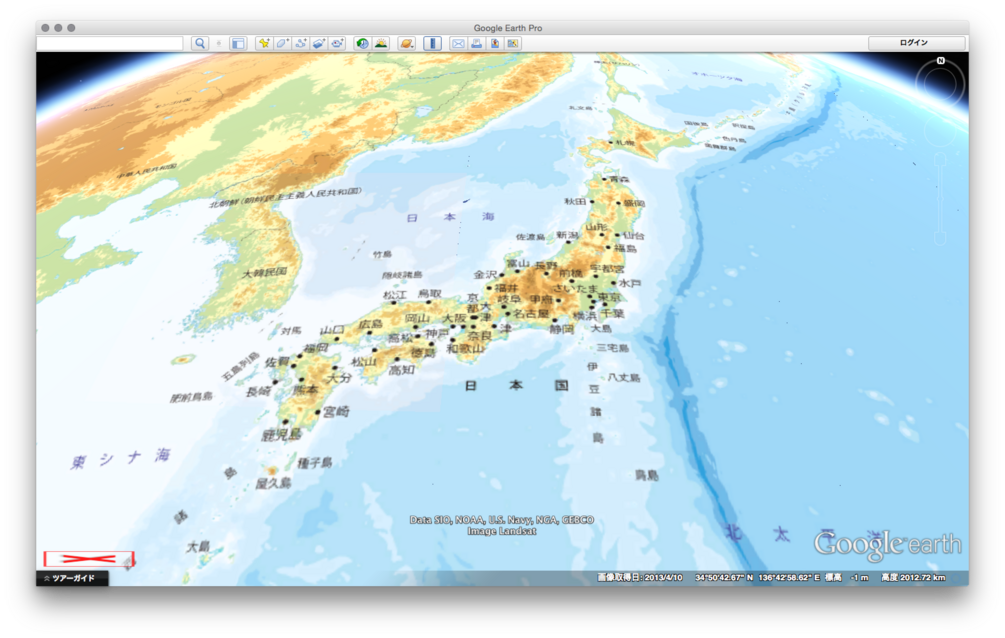1005x638 pixels.
Task: Choose the add image overlay tool
Action: click(x=319, y=44)
